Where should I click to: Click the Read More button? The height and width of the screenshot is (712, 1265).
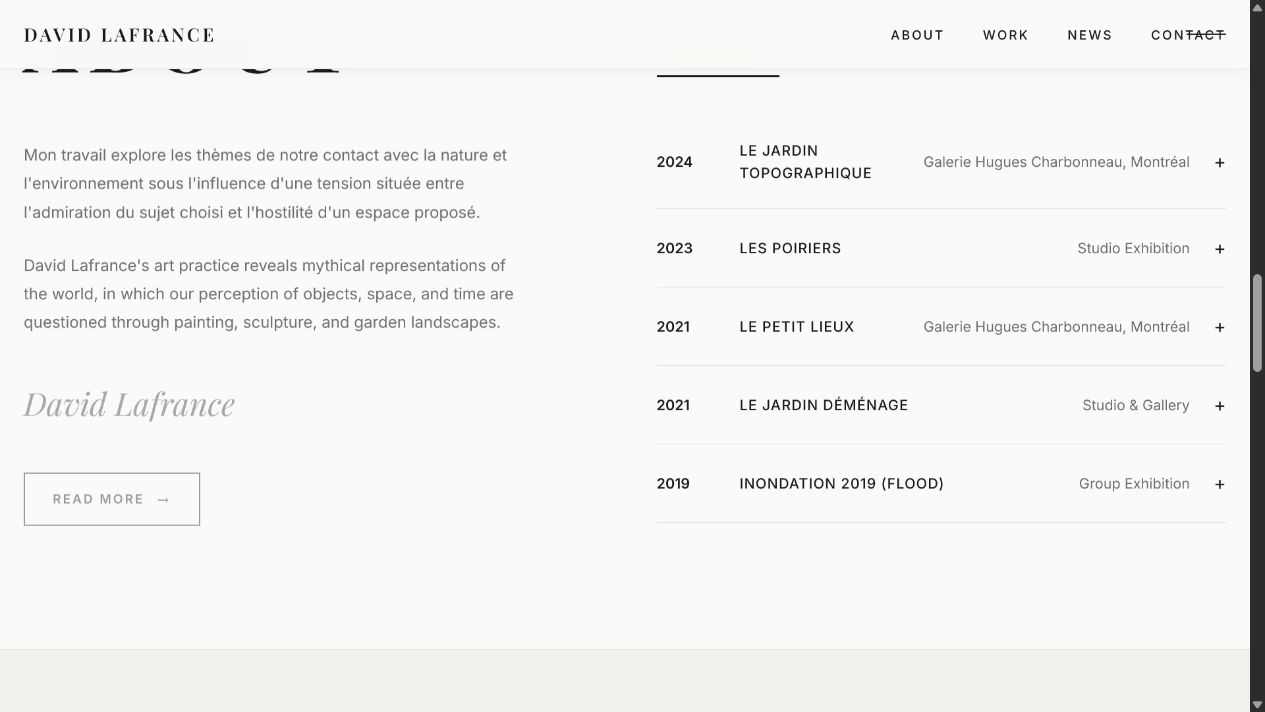pos(112,499)
